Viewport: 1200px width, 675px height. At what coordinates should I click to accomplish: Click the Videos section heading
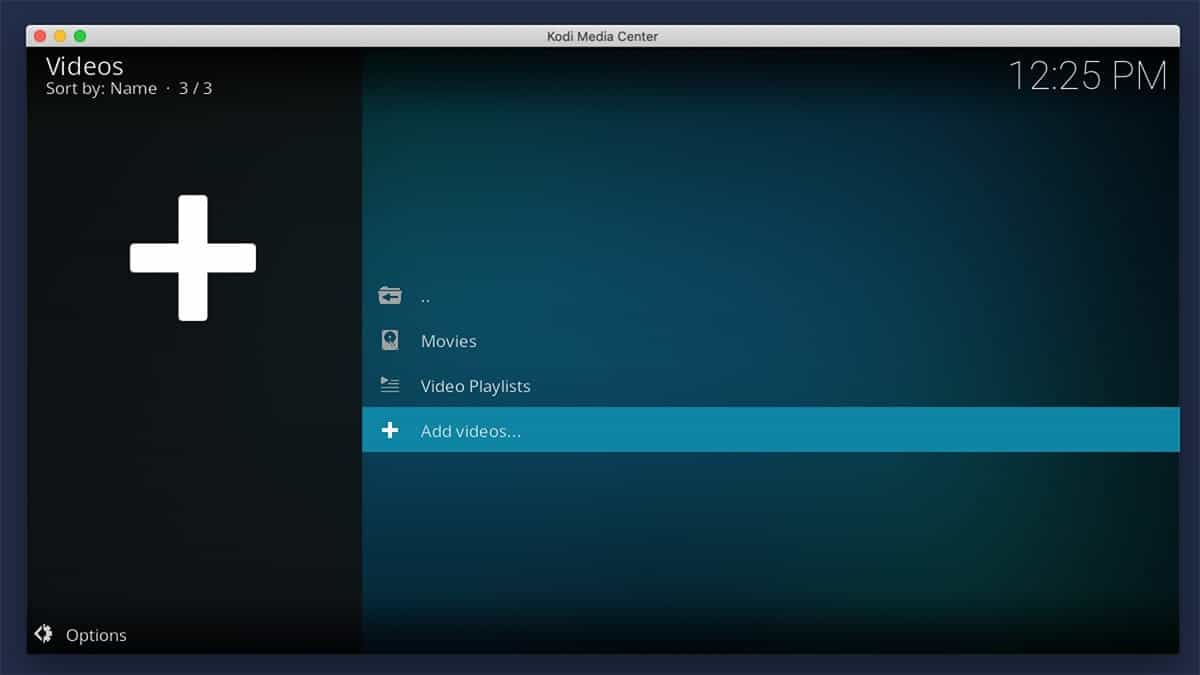85,66
